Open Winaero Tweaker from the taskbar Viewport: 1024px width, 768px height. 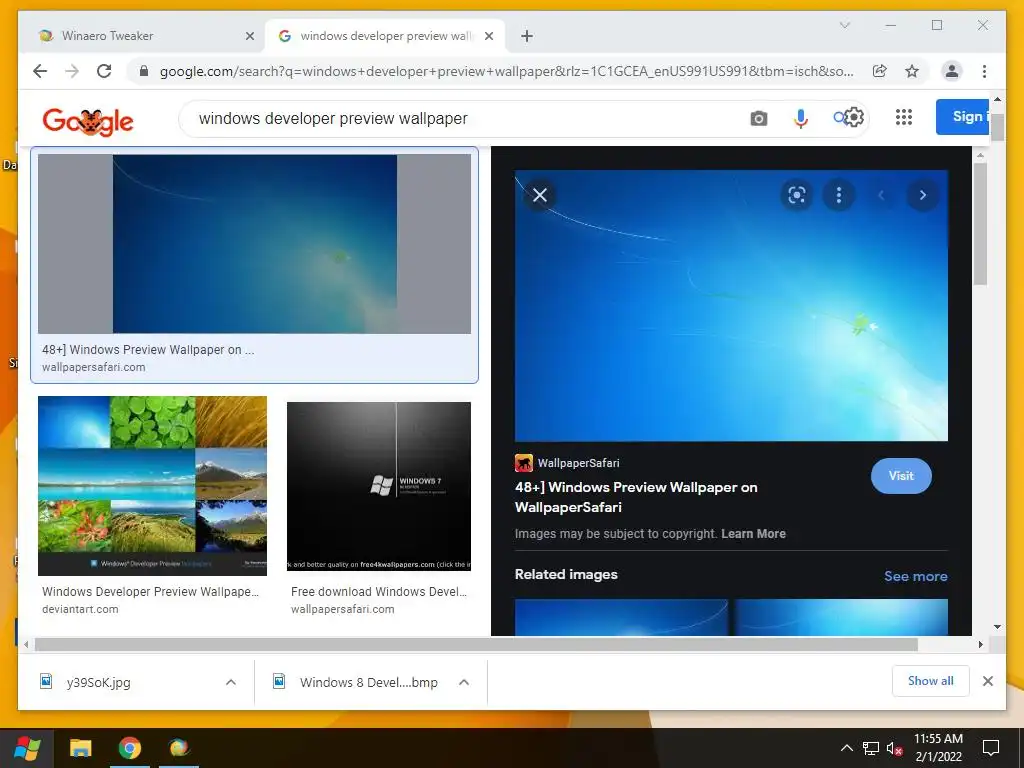click(x=179, y=748)
